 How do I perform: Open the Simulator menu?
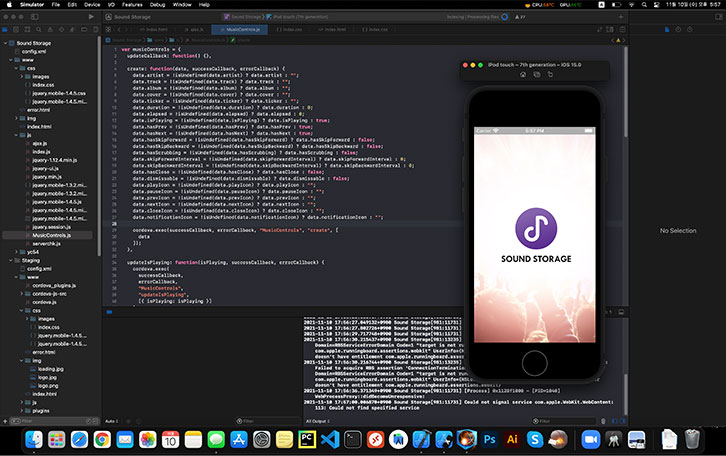32,5
